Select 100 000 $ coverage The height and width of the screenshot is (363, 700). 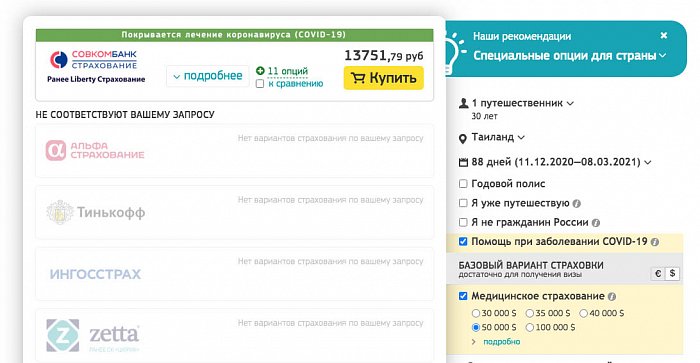tap(529, 327)
